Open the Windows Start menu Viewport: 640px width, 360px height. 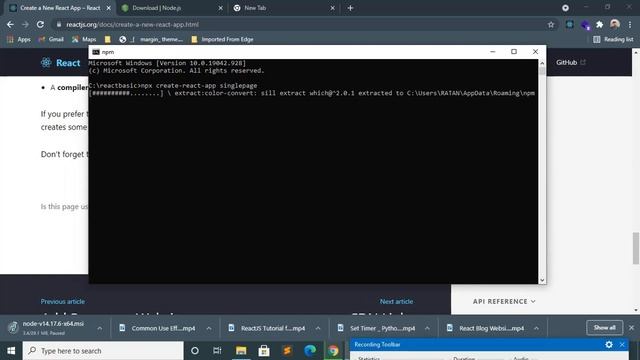tap(11, 351)
